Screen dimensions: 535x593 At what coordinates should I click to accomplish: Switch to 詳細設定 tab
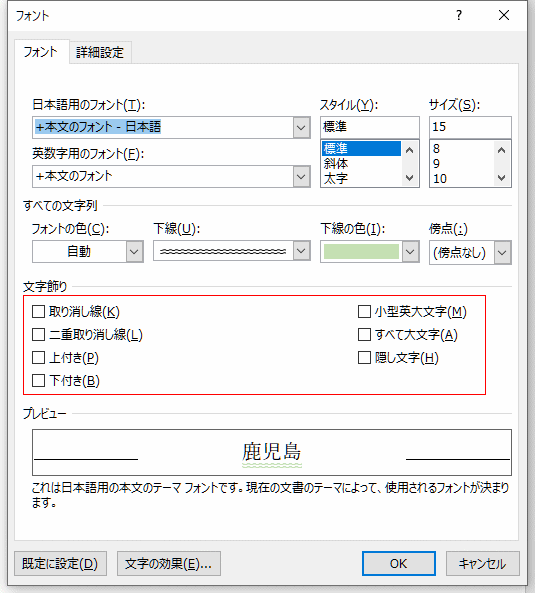[100, 52]
